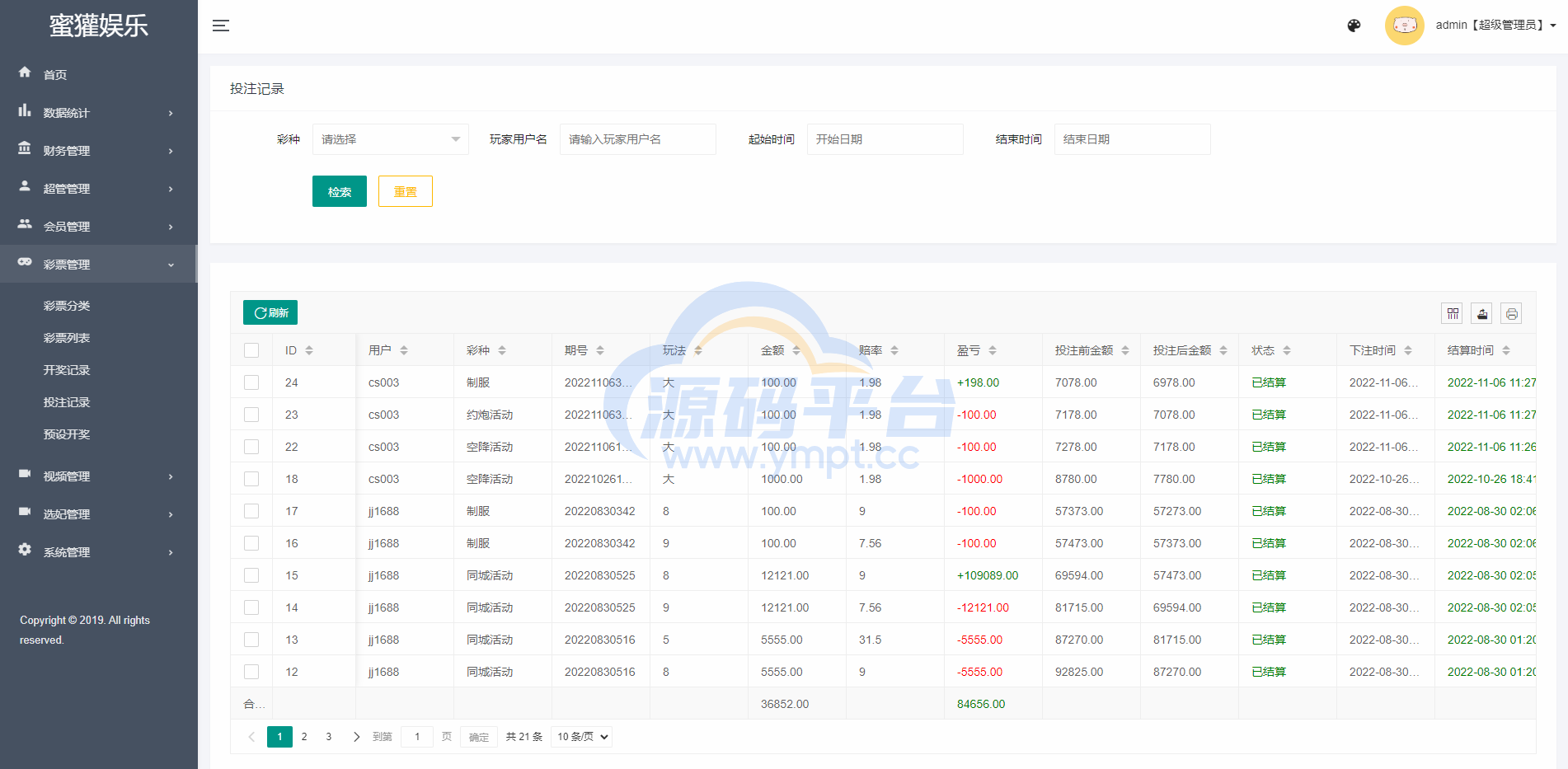This screenshot has width=1568, height=769.
Task: Go to page 2
Action: (304, 737)
